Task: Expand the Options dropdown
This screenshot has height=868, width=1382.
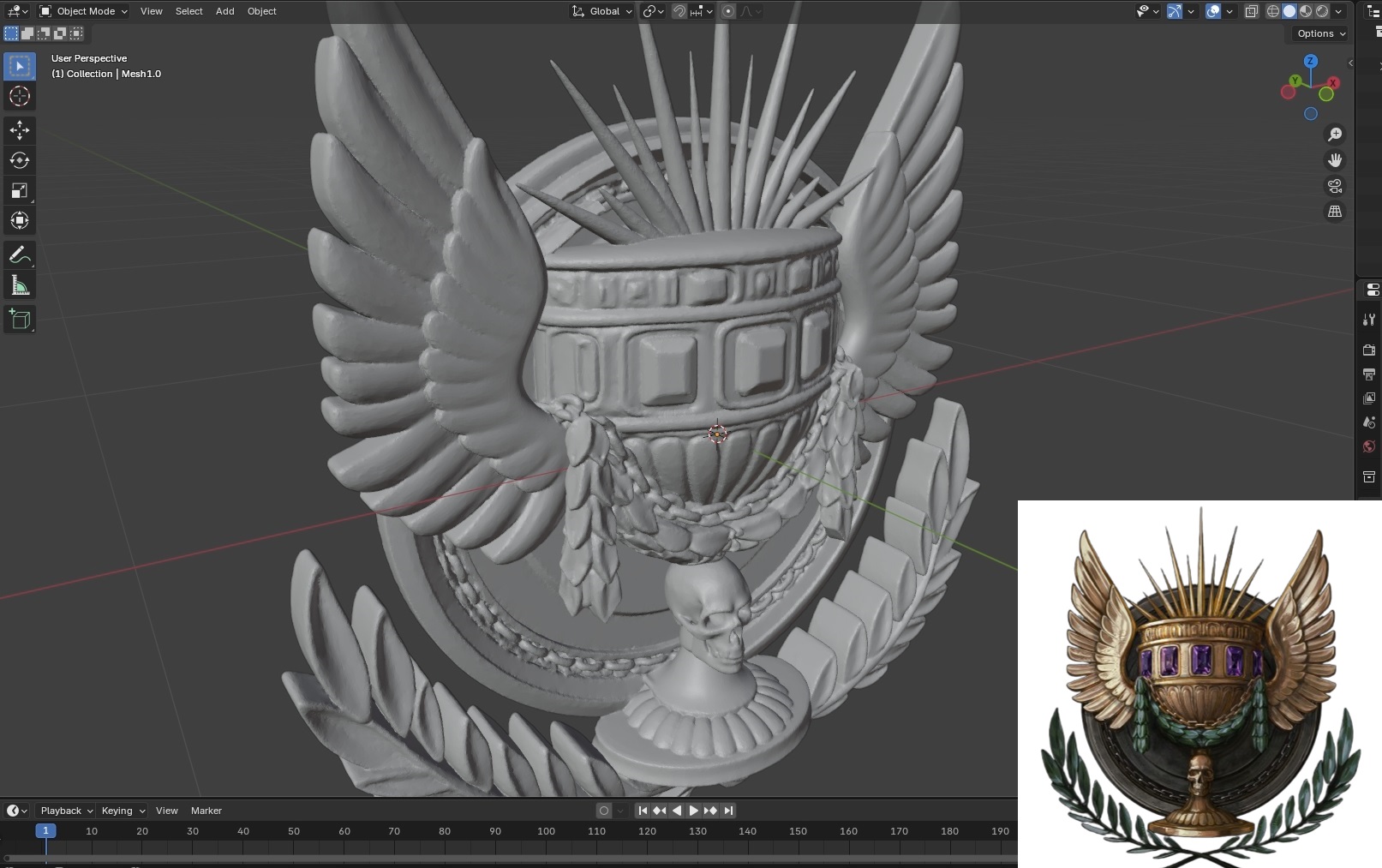Action: tap(1321, 33)
